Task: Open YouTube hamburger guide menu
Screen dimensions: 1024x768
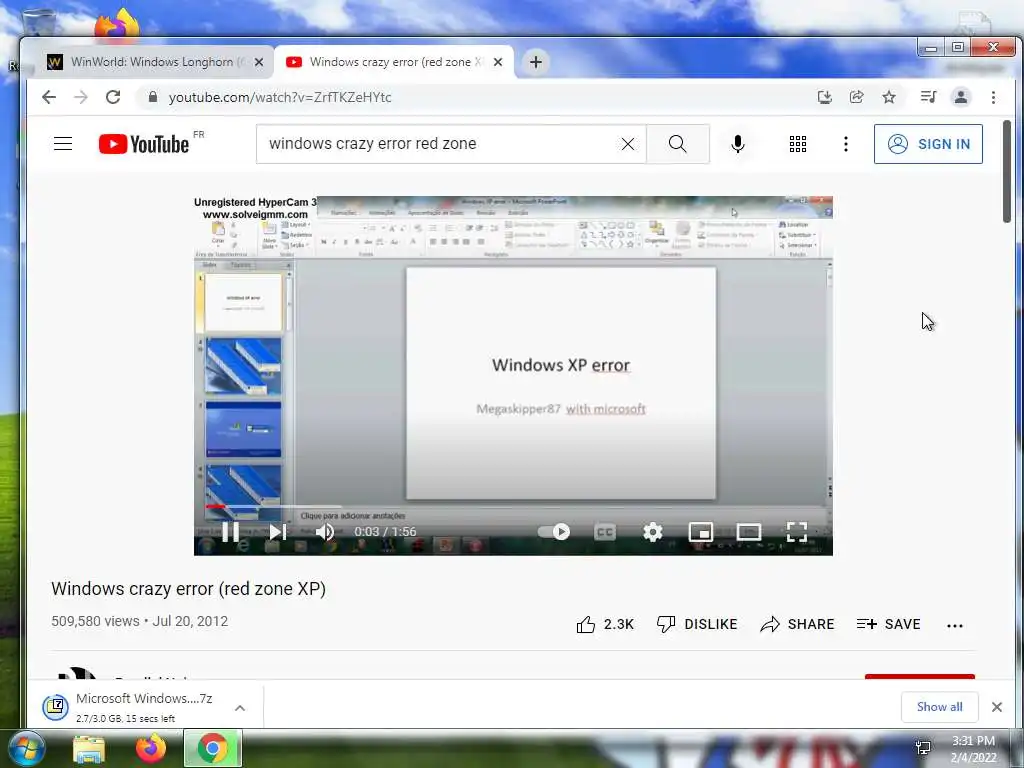Action: click(x=63, y=144)
